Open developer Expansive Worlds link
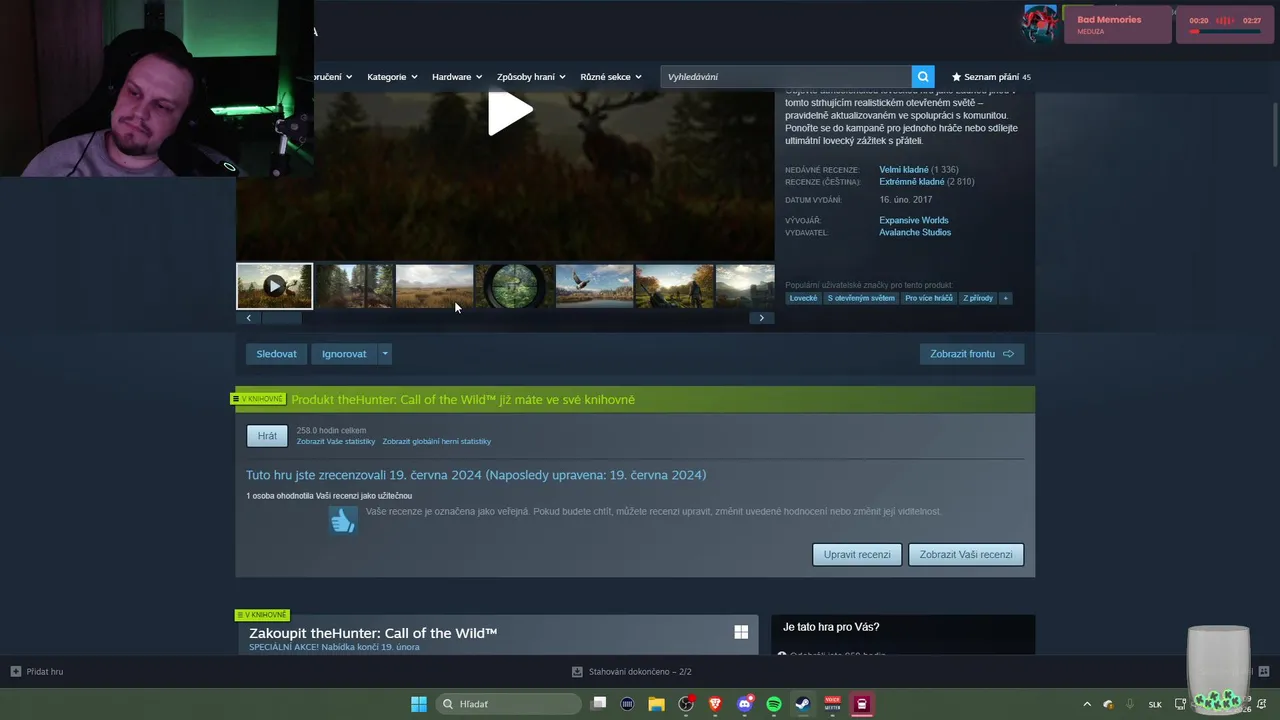The image size is (1280, 720). coord(914,220)
